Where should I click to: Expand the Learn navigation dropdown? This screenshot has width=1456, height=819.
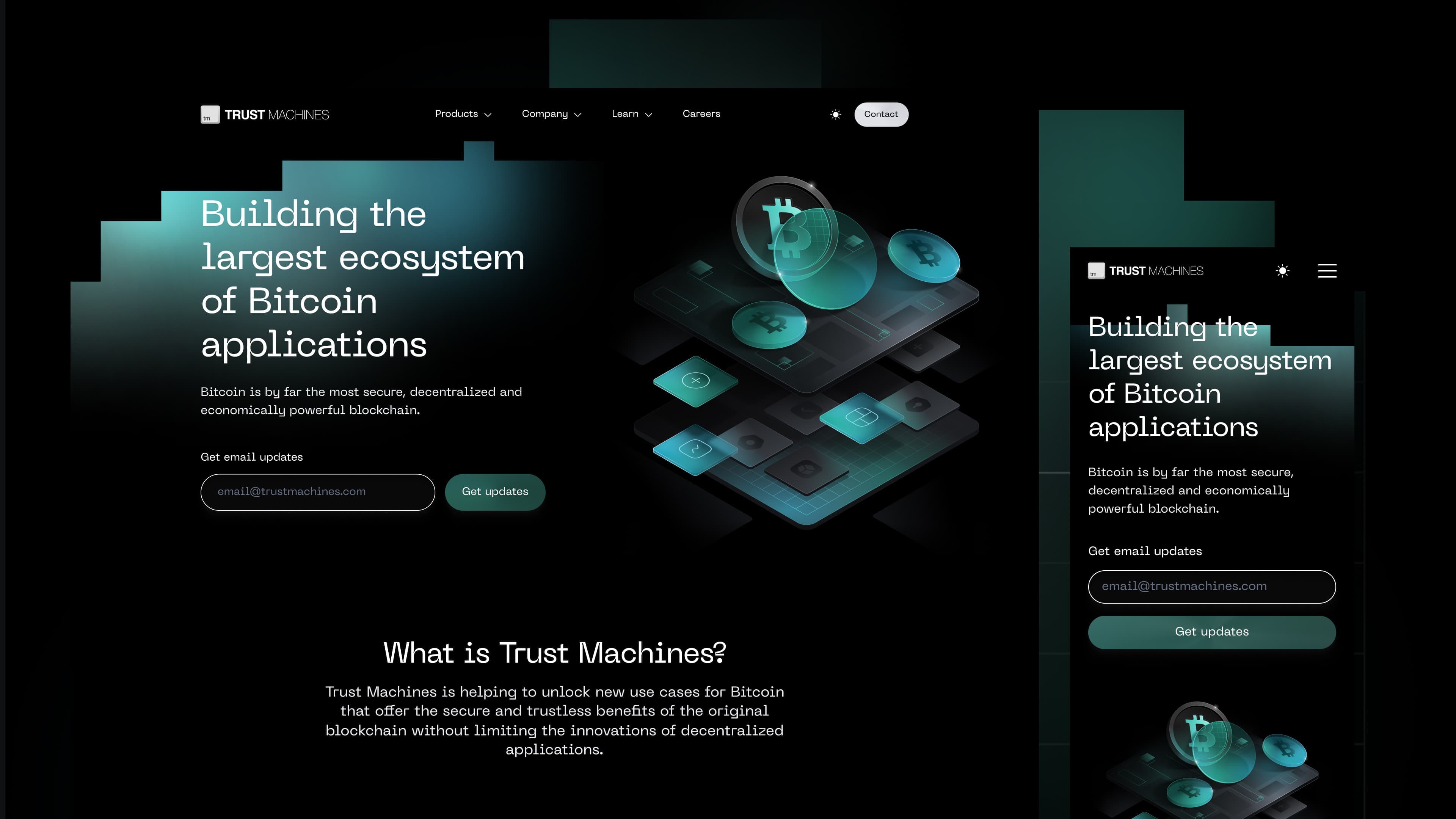point(631,113)
